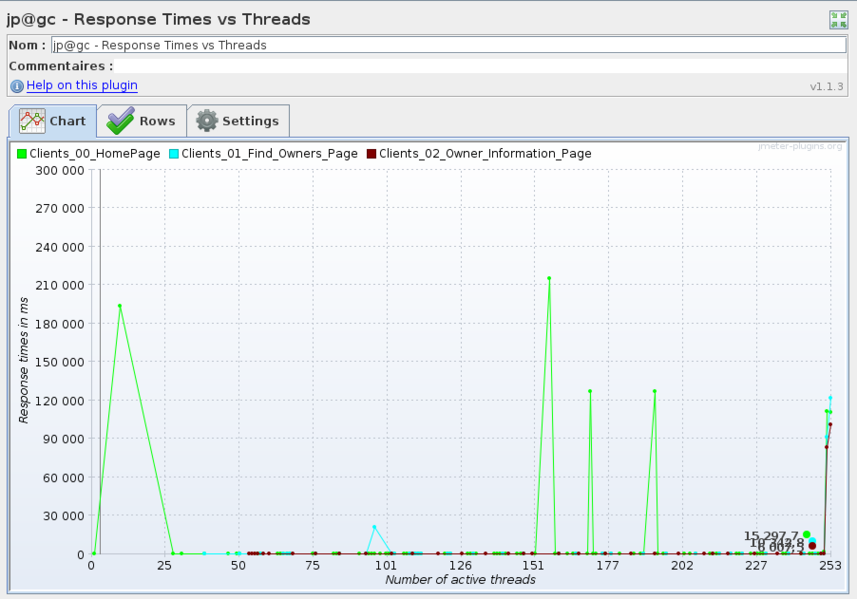Viewport: 857px width, 599px height.
Task: Click the Chart tab's graph icon
Action: click(32, 121)
